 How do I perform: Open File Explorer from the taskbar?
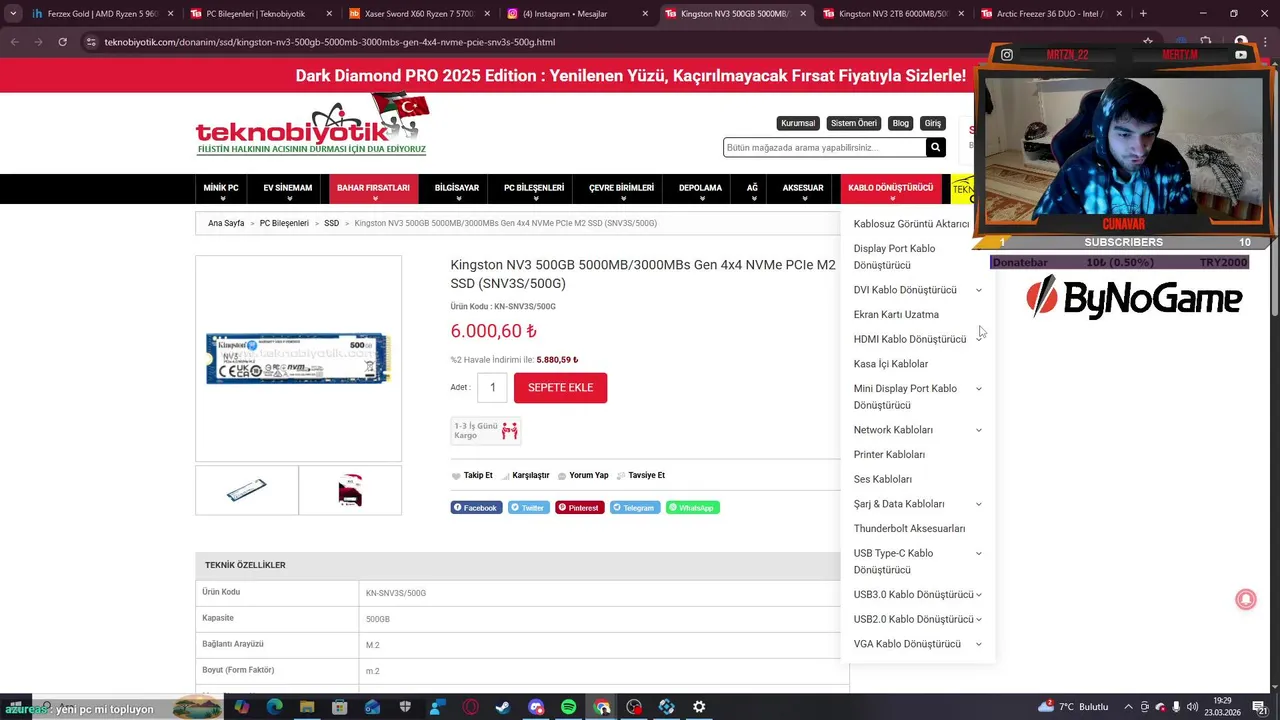307,707
